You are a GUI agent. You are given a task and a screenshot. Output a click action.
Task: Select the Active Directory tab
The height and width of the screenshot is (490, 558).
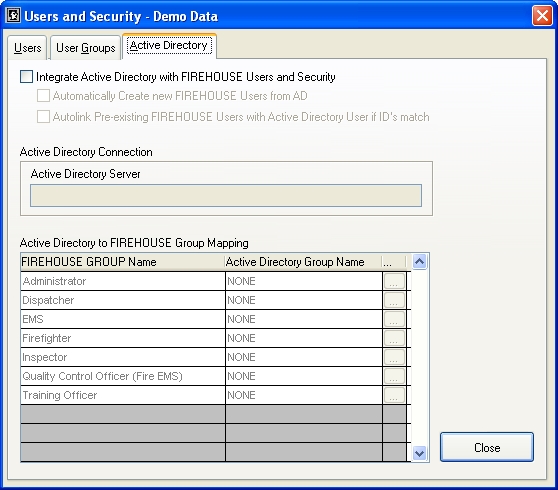[x=169, y=46]
